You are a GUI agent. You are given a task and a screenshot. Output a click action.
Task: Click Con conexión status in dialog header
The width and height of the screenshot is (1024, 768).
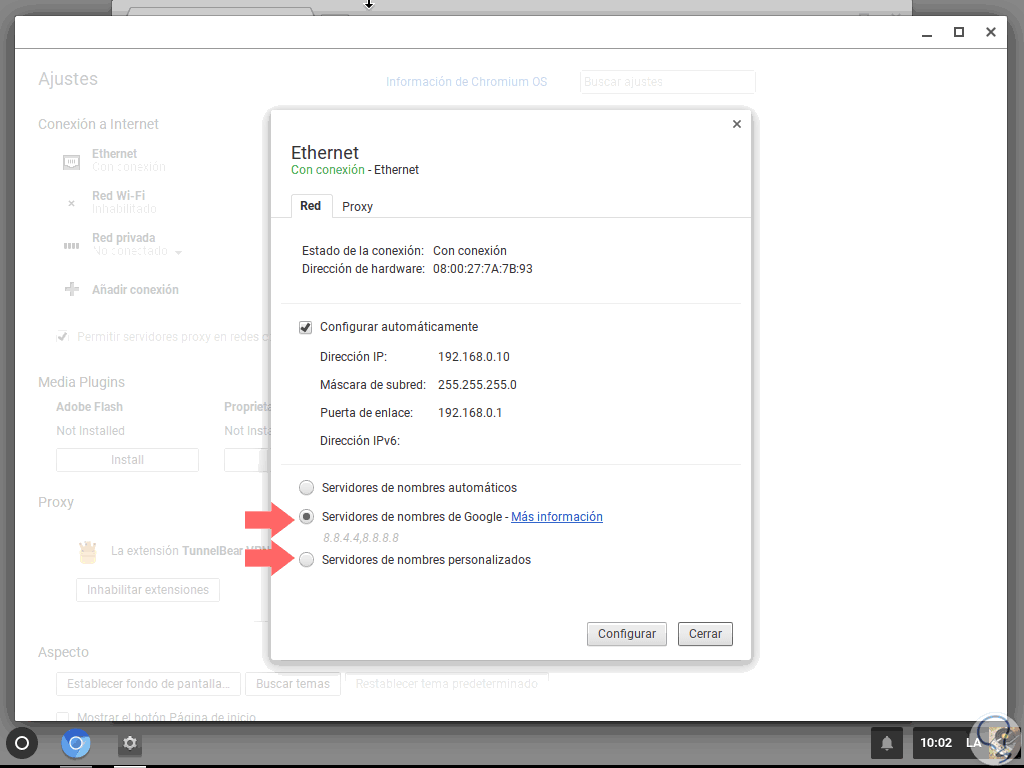328,170
